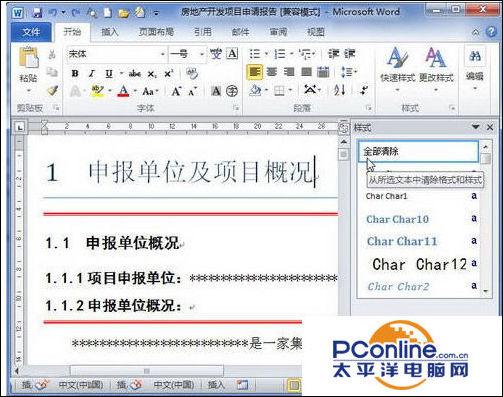Click the Character Border icon

(232, 54)
